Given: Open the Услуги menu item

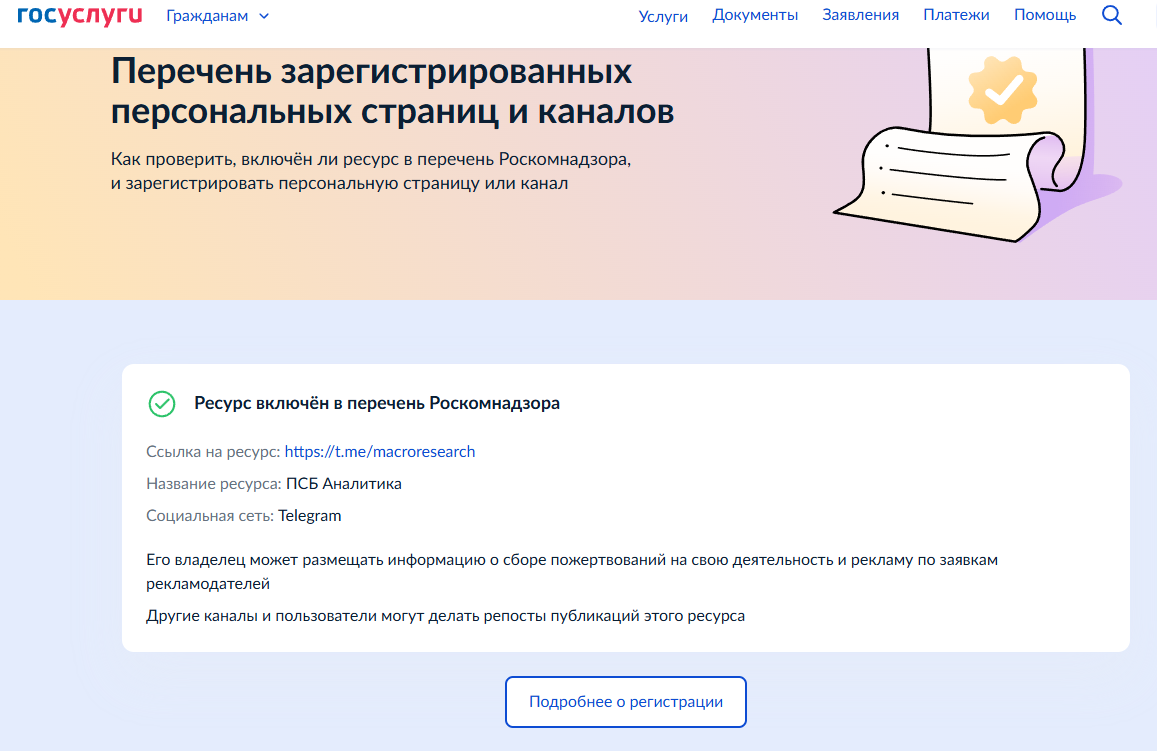Looking at the screenshot, I should click(663, 15).
